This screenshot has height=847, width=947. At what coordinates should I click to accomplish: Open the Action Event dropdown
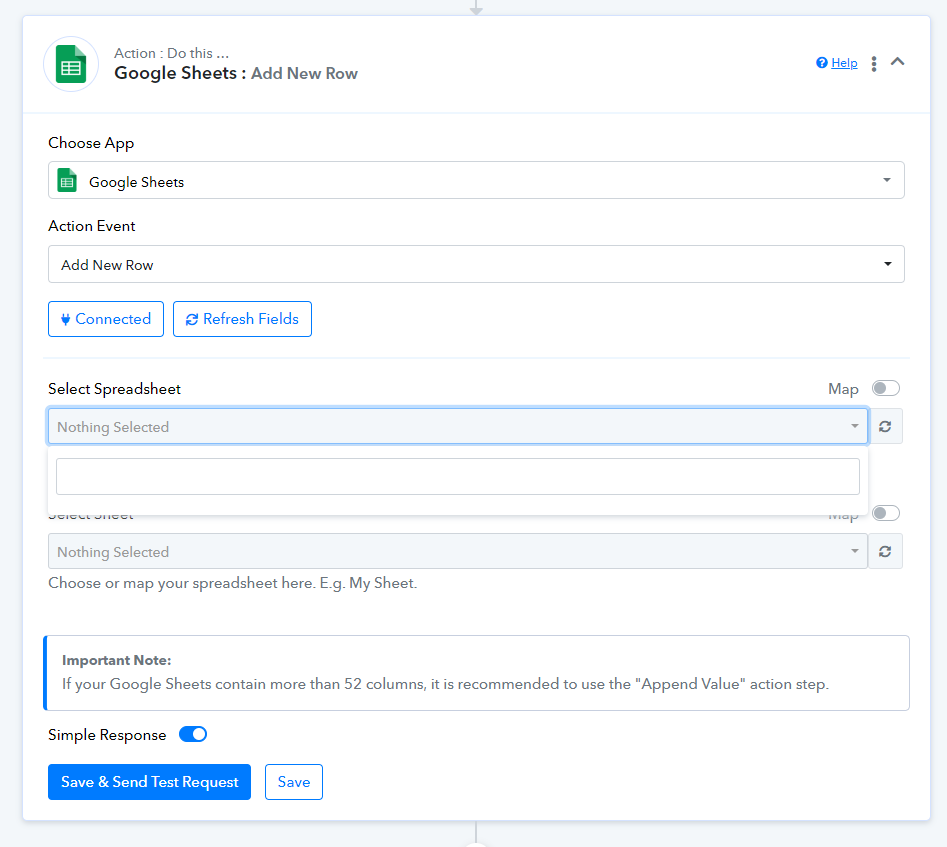point(476,264)
